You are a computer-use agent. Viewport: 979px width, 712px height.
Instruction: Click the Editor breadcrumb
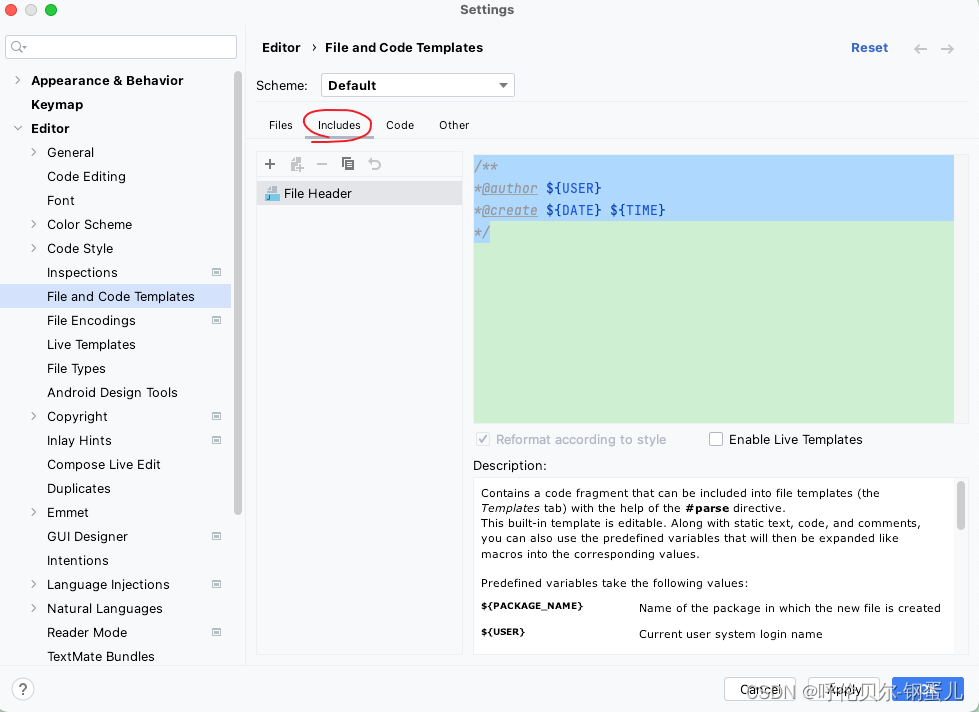(281, 48)
